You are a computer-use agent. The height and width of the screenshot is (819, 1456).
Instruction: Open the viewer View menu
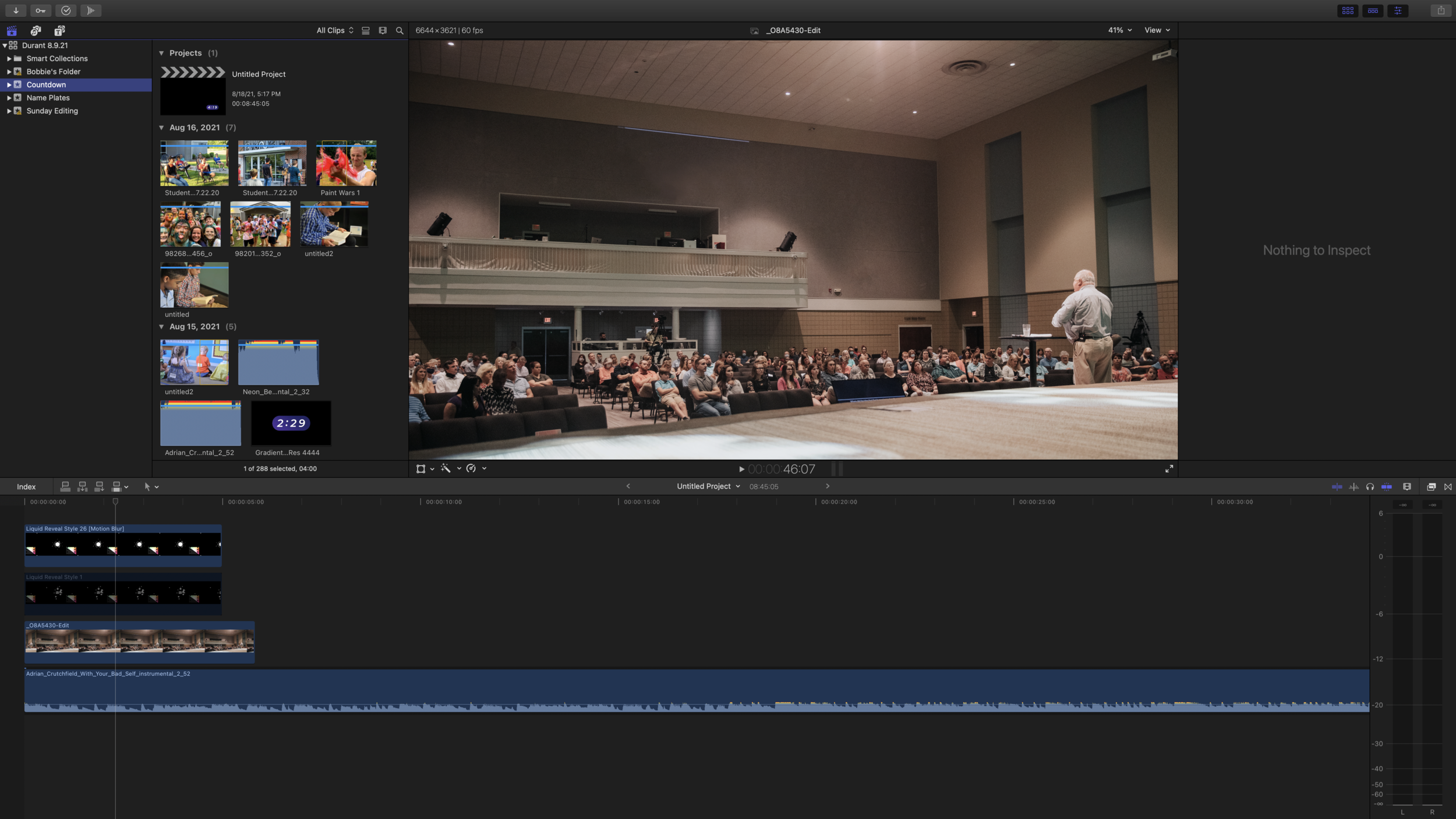[x=1157, y=30]
